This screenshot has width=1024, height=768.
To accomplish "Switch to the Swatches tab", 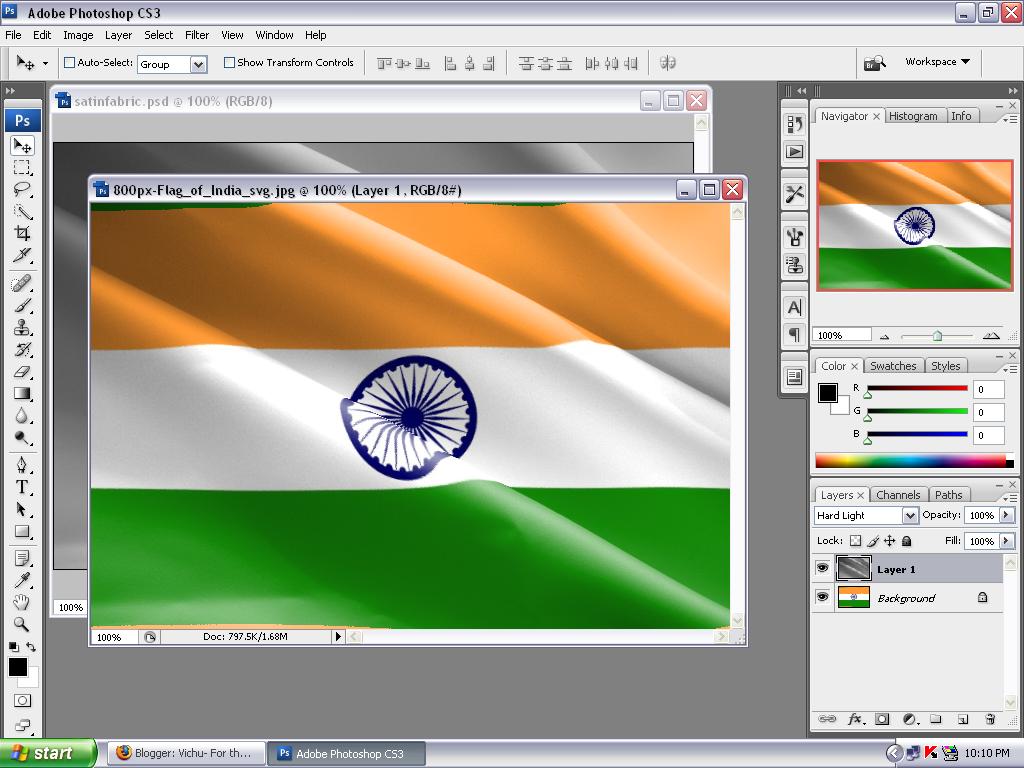I will tap(893, 366).
